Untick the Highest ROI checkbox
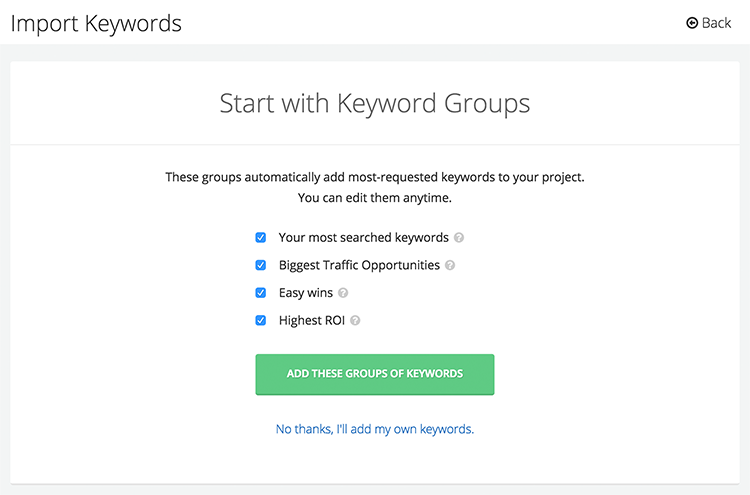Screen dimensions: 750x495 [x=261, y=320]
